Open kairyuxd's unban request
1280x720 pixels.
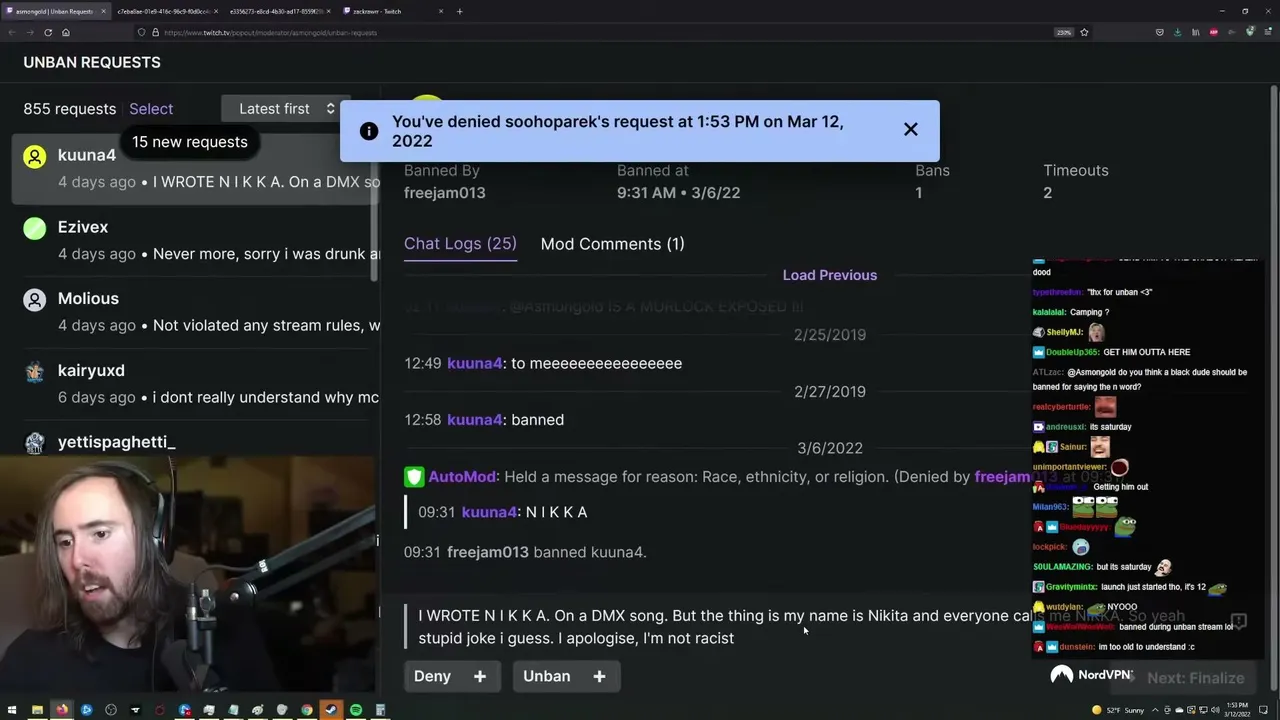(x=196, y=383)
